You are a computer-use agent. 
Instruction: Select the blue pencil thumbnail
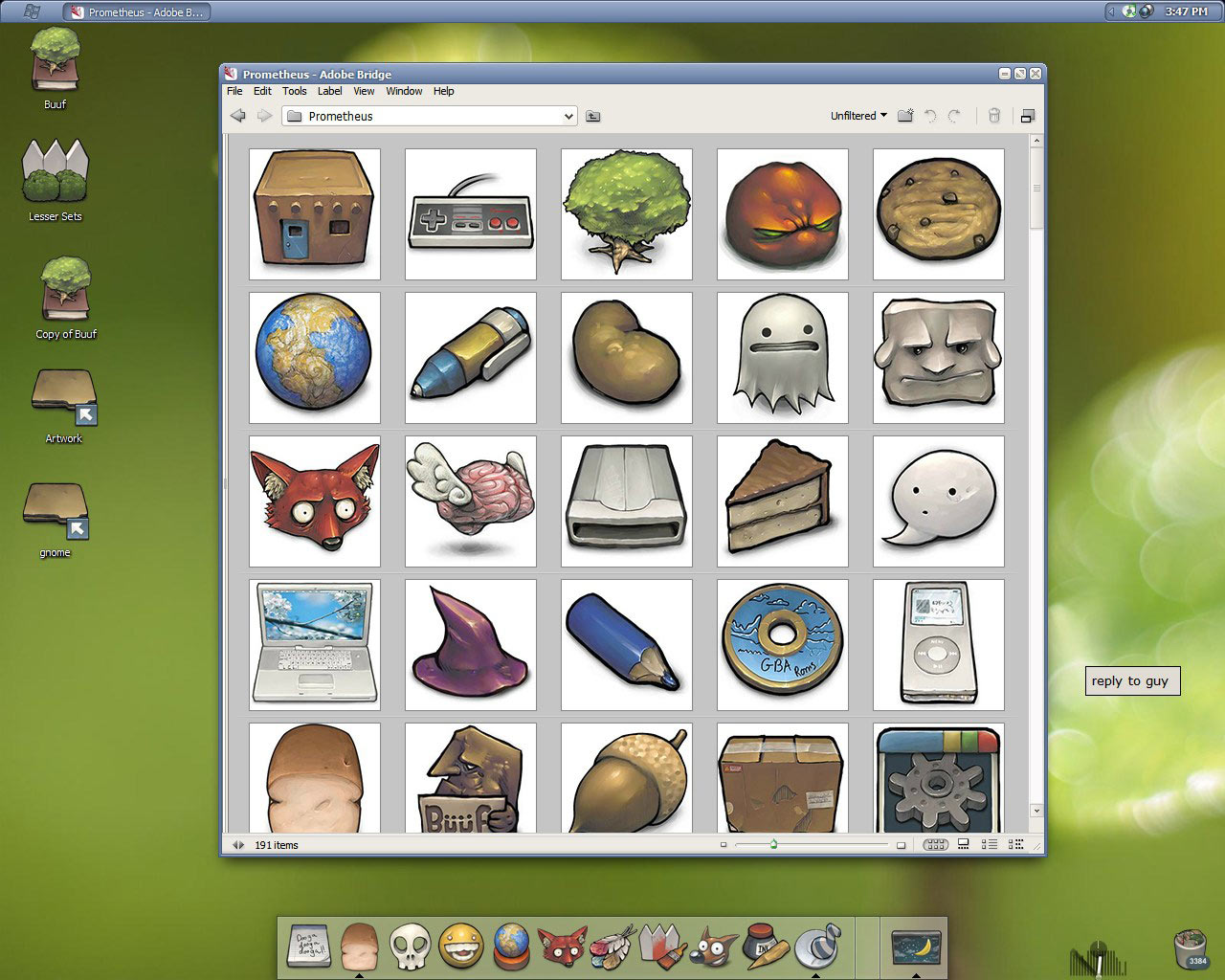point(627,645)
